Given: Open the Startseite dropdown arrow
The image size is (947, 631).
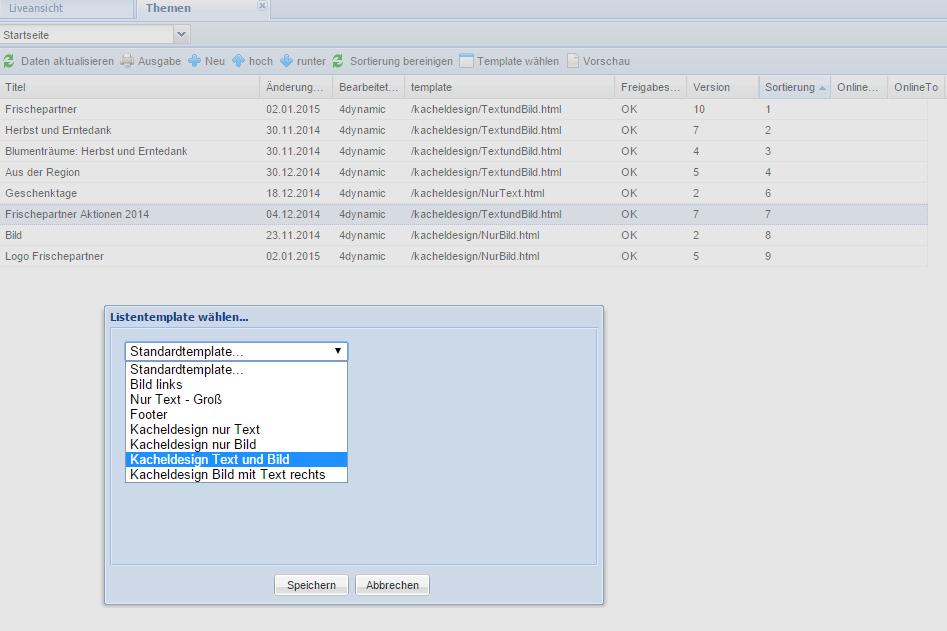Looking at the screenshot, I should click(x=181, y=35).
